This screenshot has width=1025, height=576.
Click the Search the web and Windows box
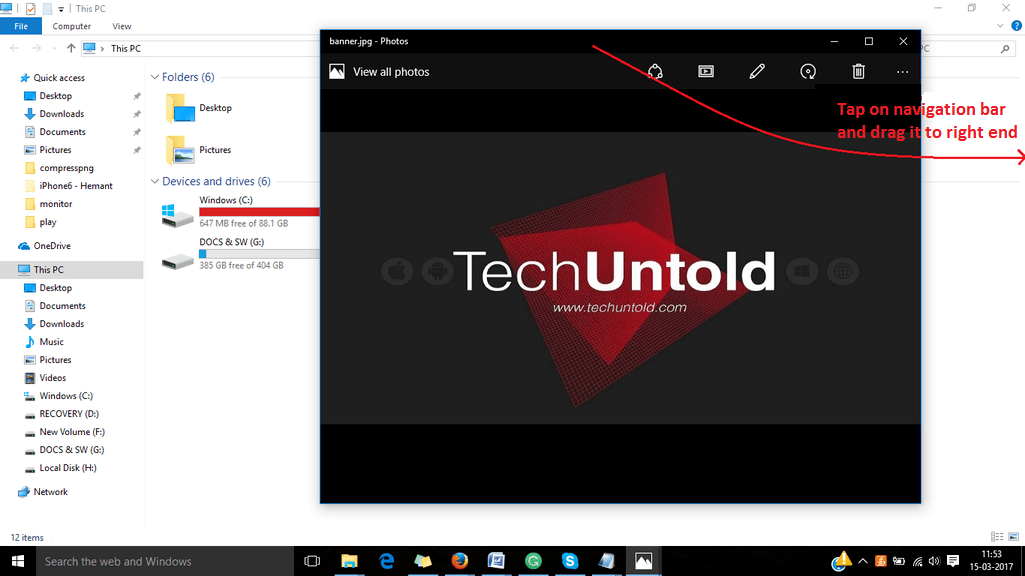click(165, 561)
